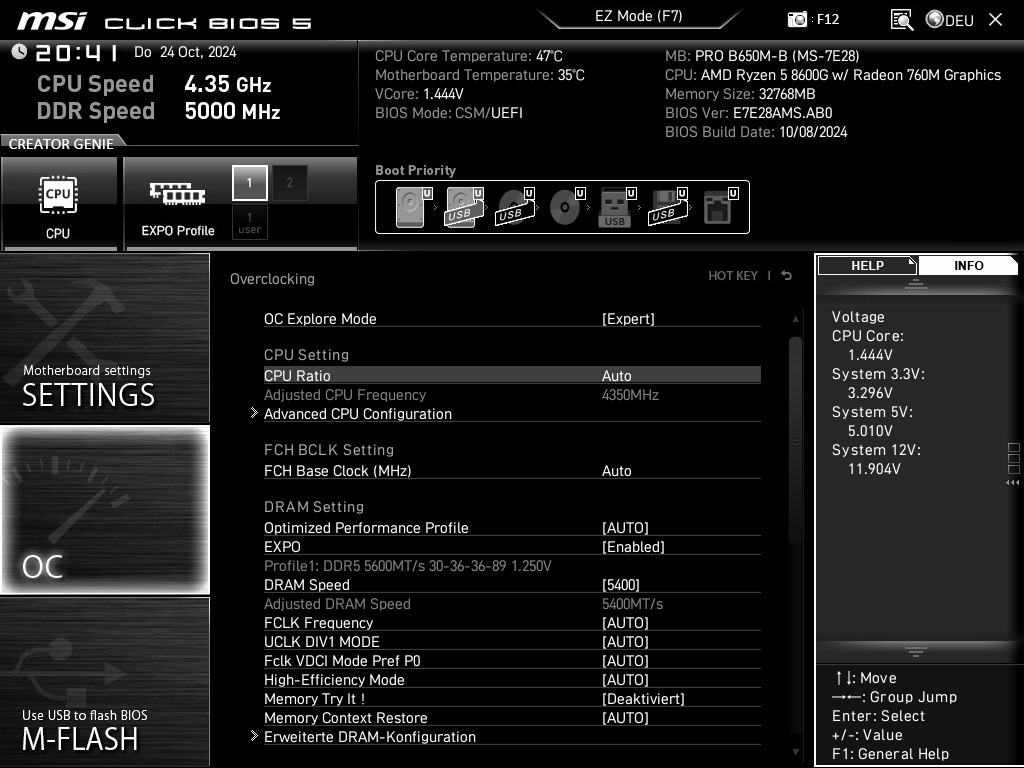Select the CD/DVD disc boot icon
The width and height of the screenshot is (1024, 768).
[x=566, y=207]
